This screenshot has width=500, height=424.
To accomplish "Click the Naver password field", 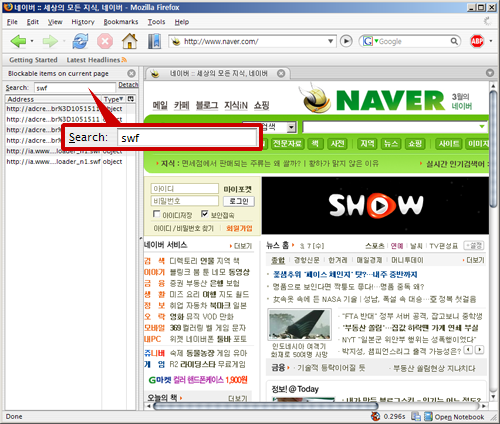I will [x=185, y=201].
